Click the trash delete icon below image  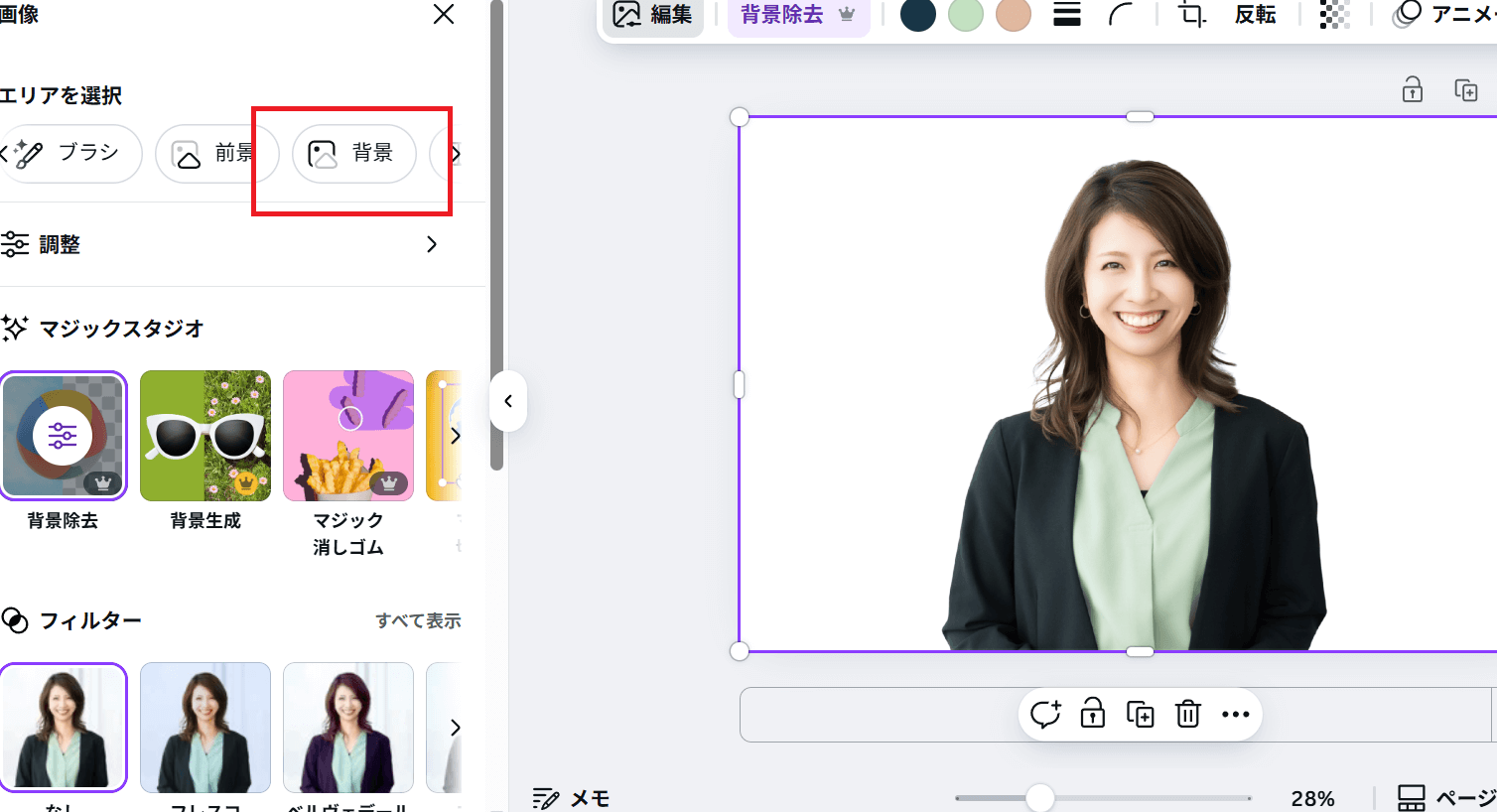(1187, 714)
